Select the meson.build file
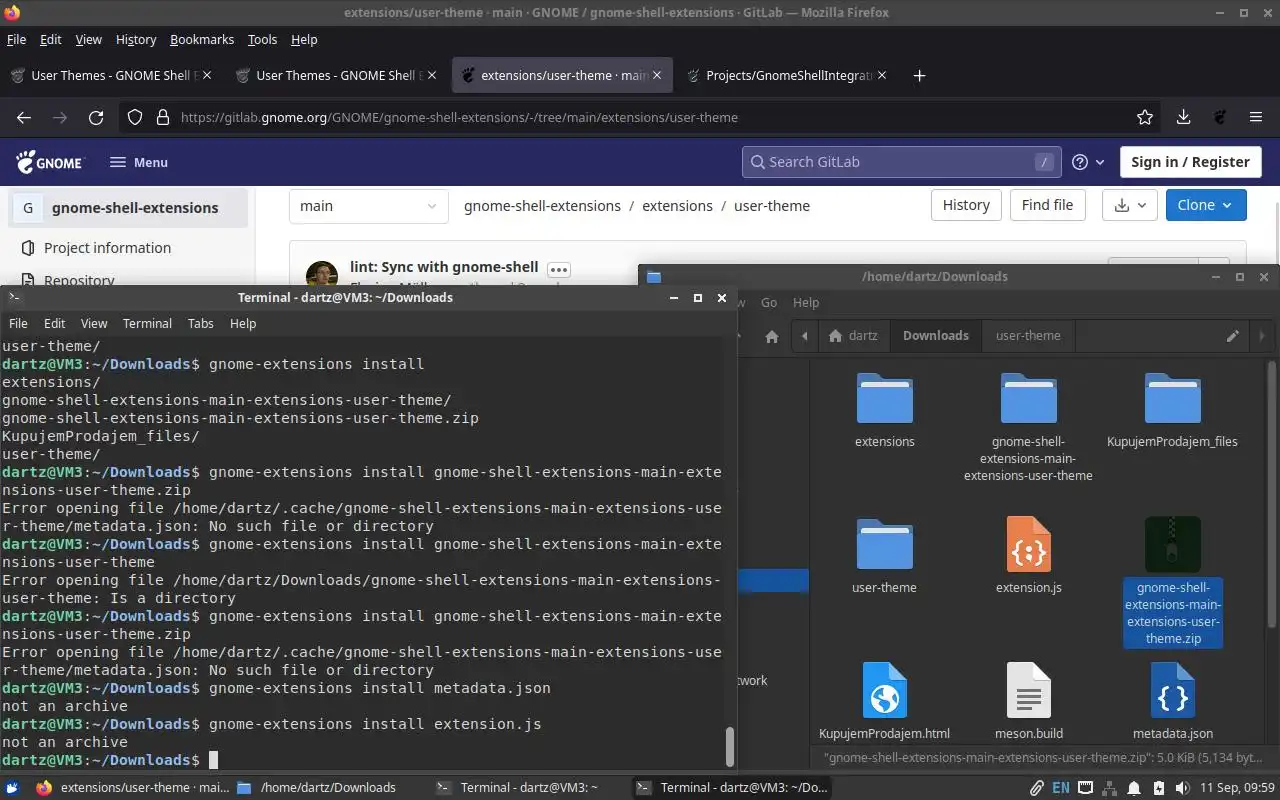Viewport: 1280px width, 800px height. [1028, 691]
